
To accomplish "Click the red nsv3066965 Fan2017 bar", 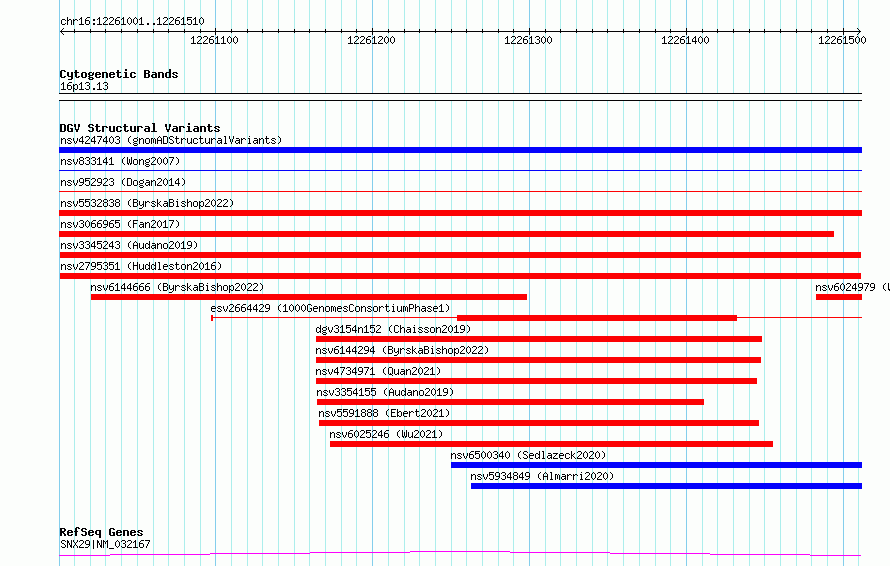I will point(446,234).
